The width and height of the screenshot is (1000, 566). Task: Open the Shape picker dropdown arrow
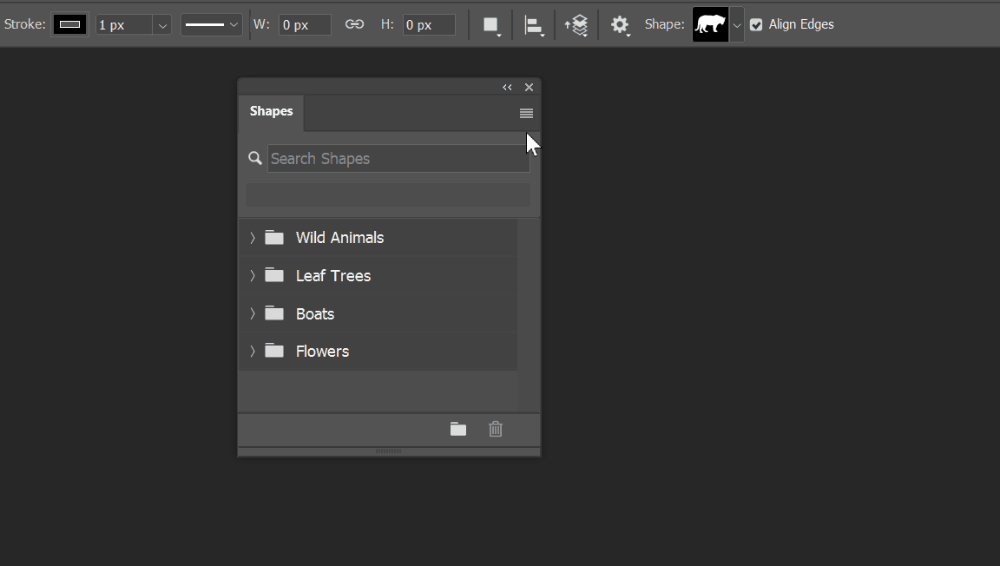tap(737, 26)
